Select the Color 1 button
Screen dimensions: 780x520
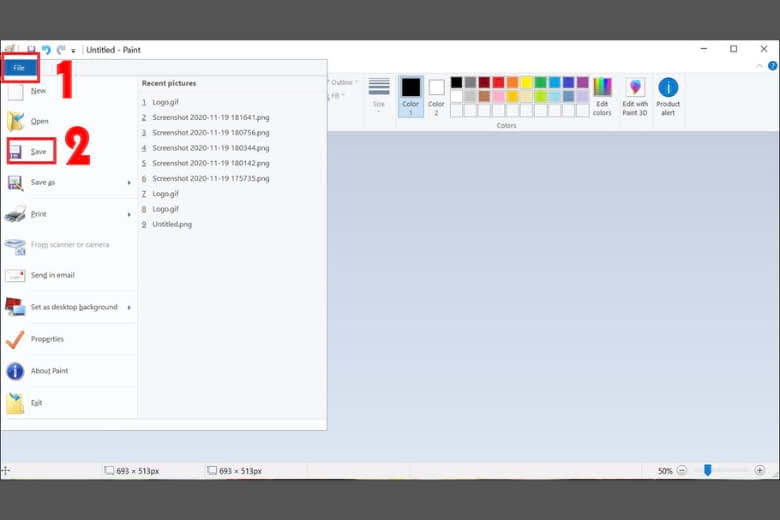pyautogui.click(x=411, y=97)
